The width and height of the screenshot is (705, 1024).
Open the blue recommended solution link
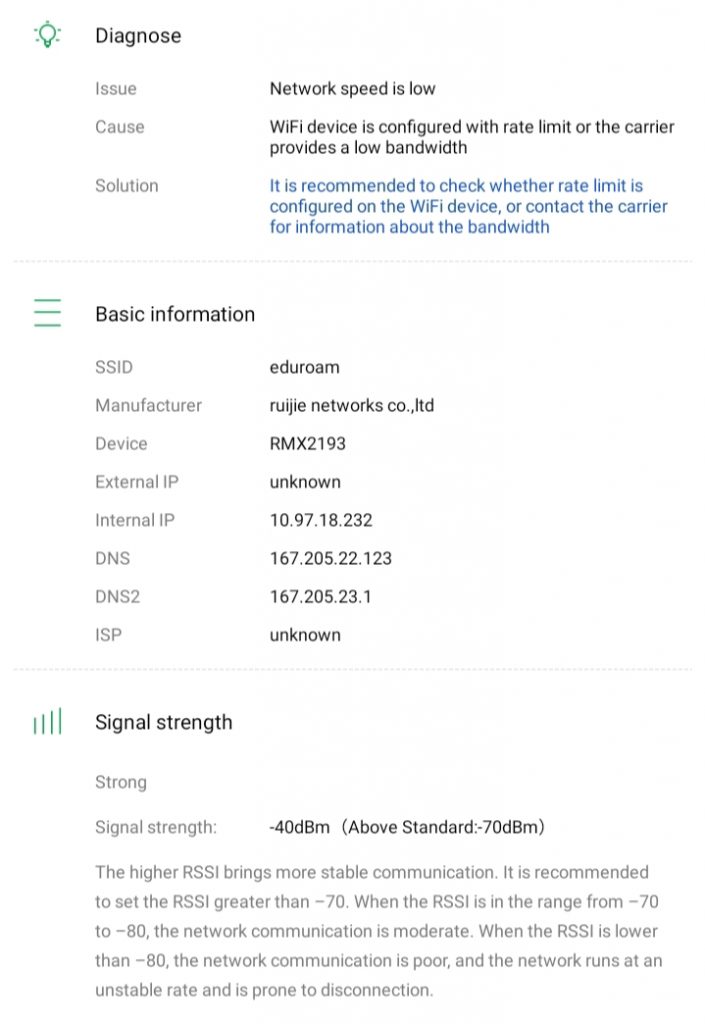pos(468,206)
